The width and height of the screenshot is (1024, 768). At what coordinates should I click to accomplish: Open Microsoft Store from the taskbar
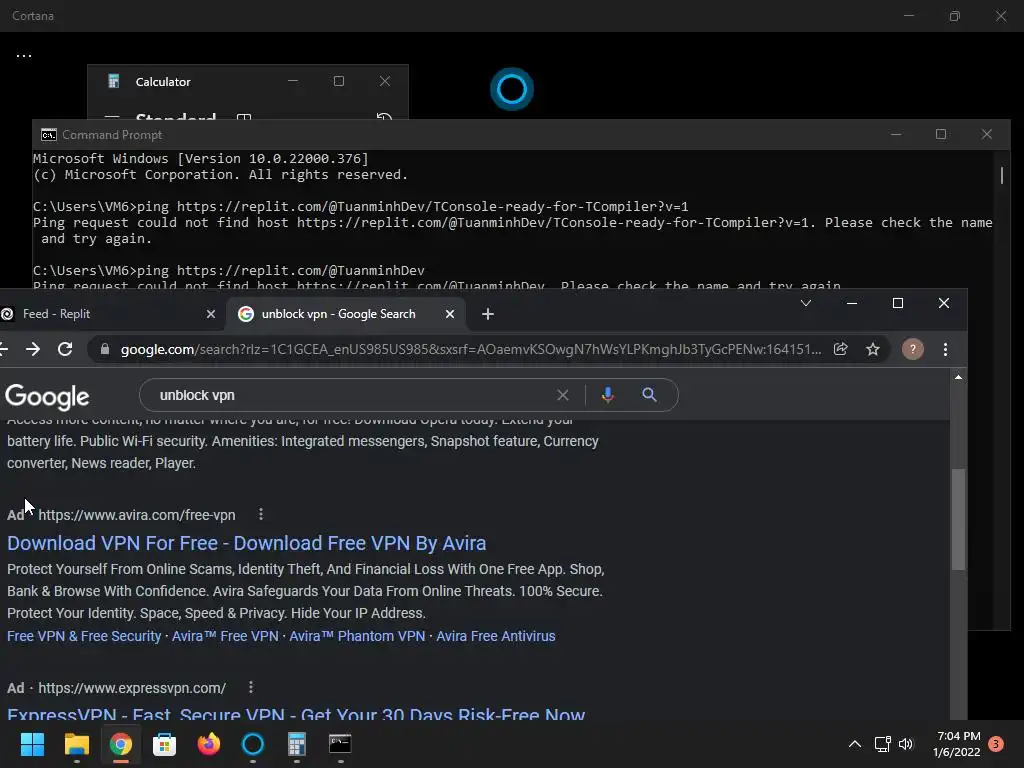click(x=165, y=744)
